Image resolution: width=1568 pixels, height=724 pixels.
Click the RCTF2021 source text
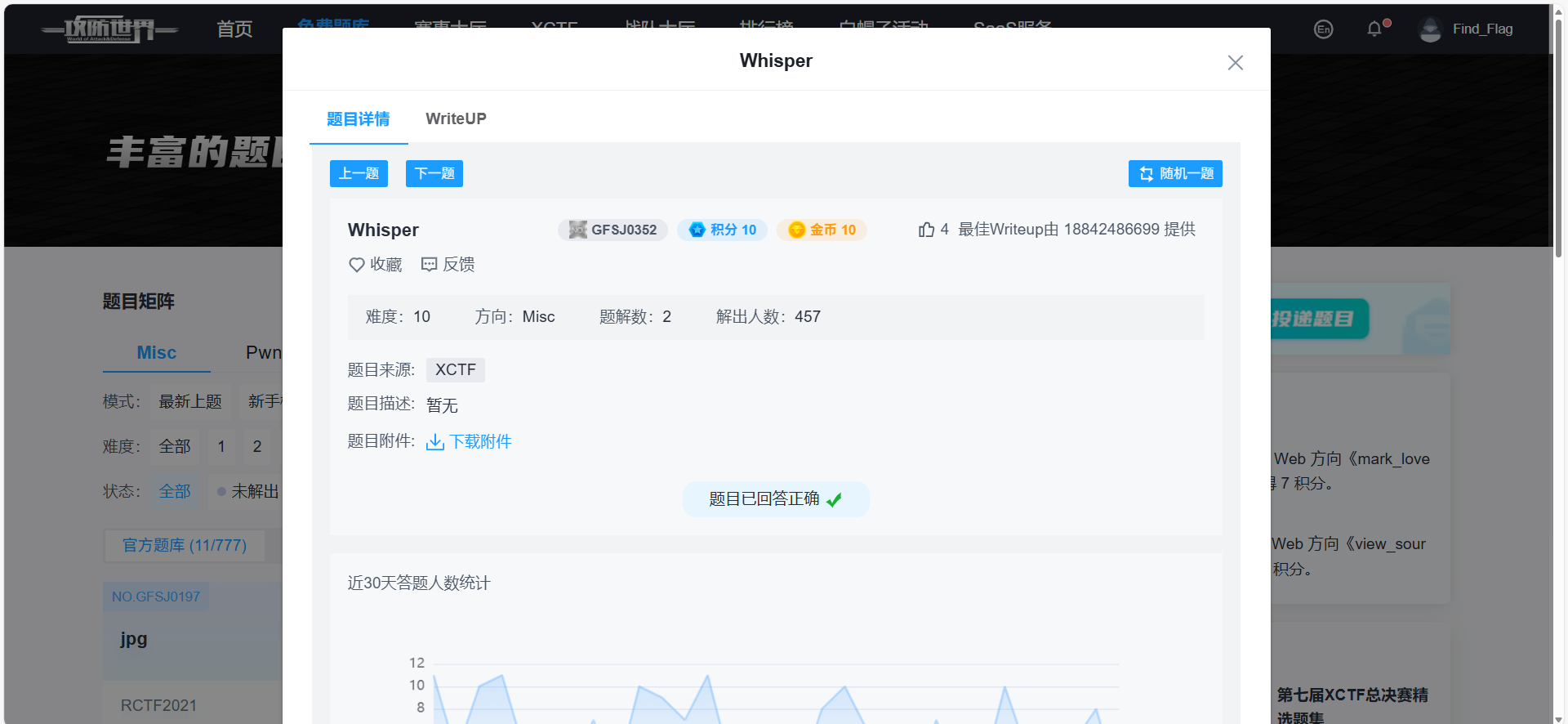coord(158,706)
